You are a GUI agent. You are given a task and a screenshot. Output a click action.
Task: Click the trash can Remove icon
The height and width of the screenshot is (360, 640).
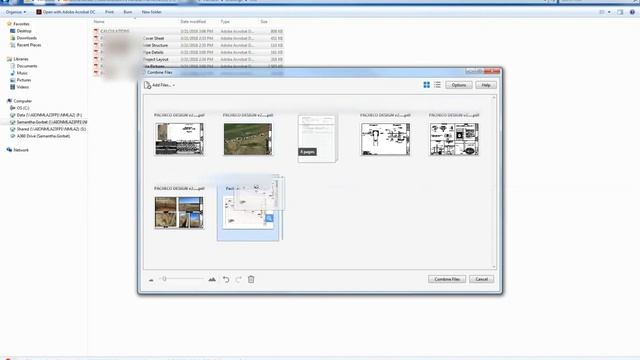tap(251, 279)
